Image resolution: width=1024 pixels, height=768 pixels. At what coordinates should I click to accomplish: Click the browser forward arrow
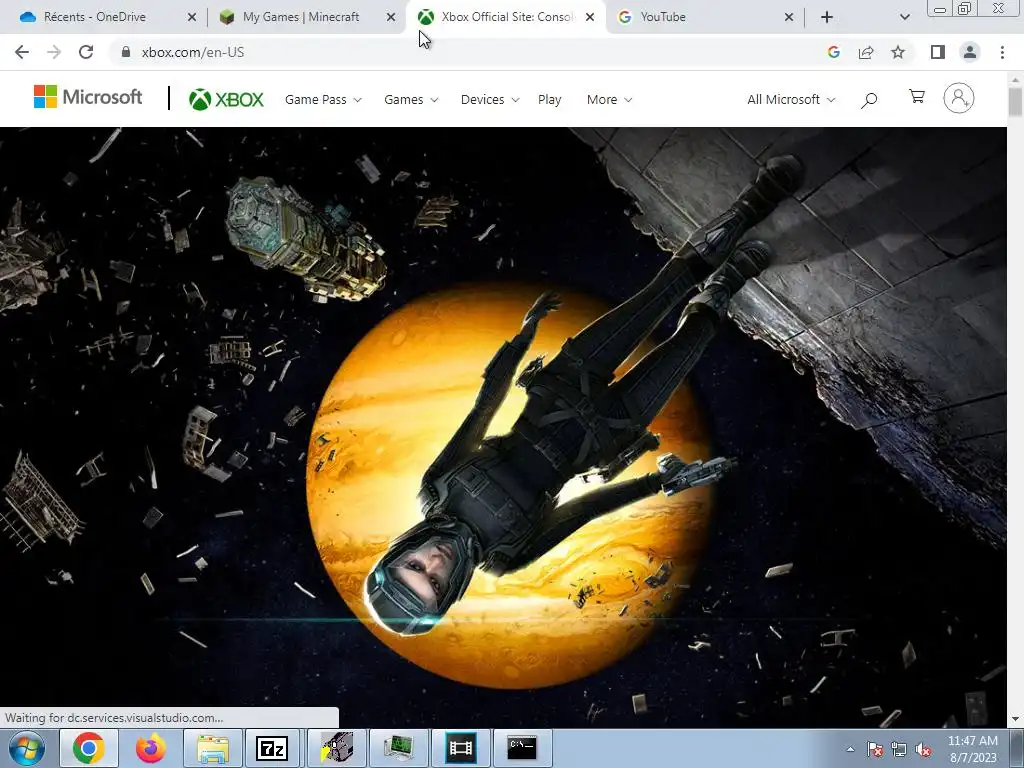[x=54, y=52]
